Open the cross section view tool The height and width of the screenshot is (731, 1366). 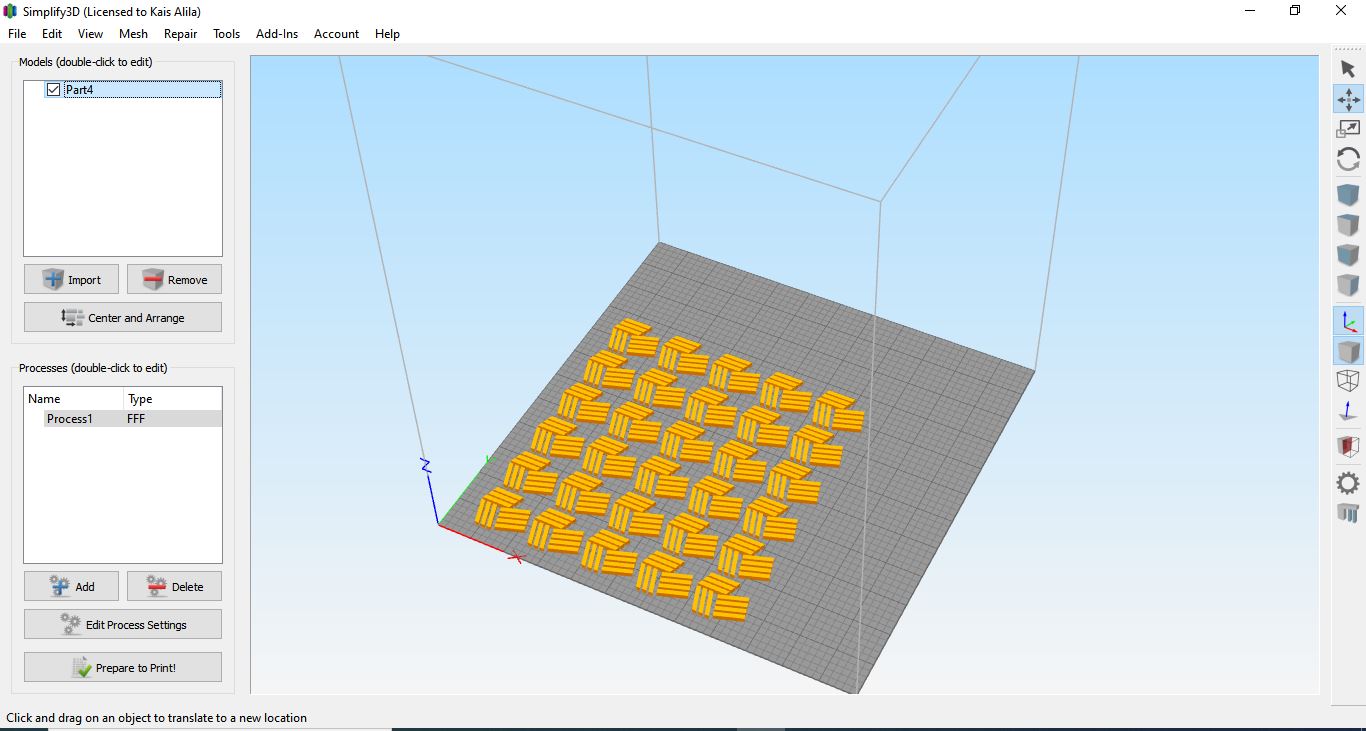[x=1348, y=446]
